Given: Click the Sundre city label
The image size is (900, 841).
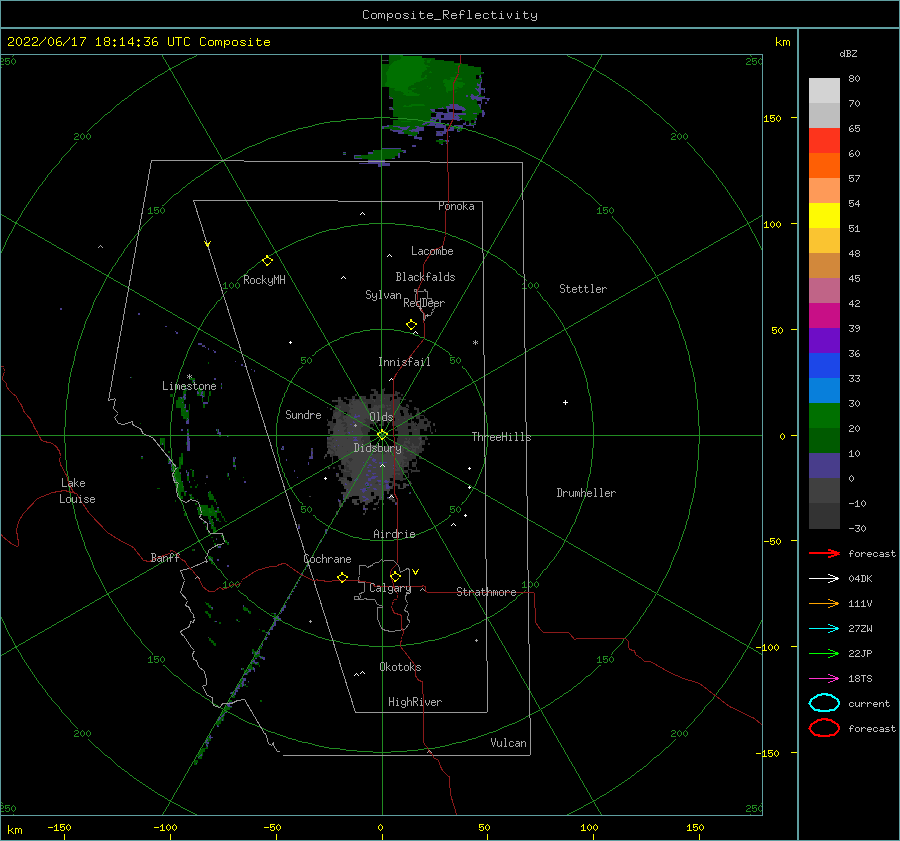Looking at the screenshot, I should point(303,414).
